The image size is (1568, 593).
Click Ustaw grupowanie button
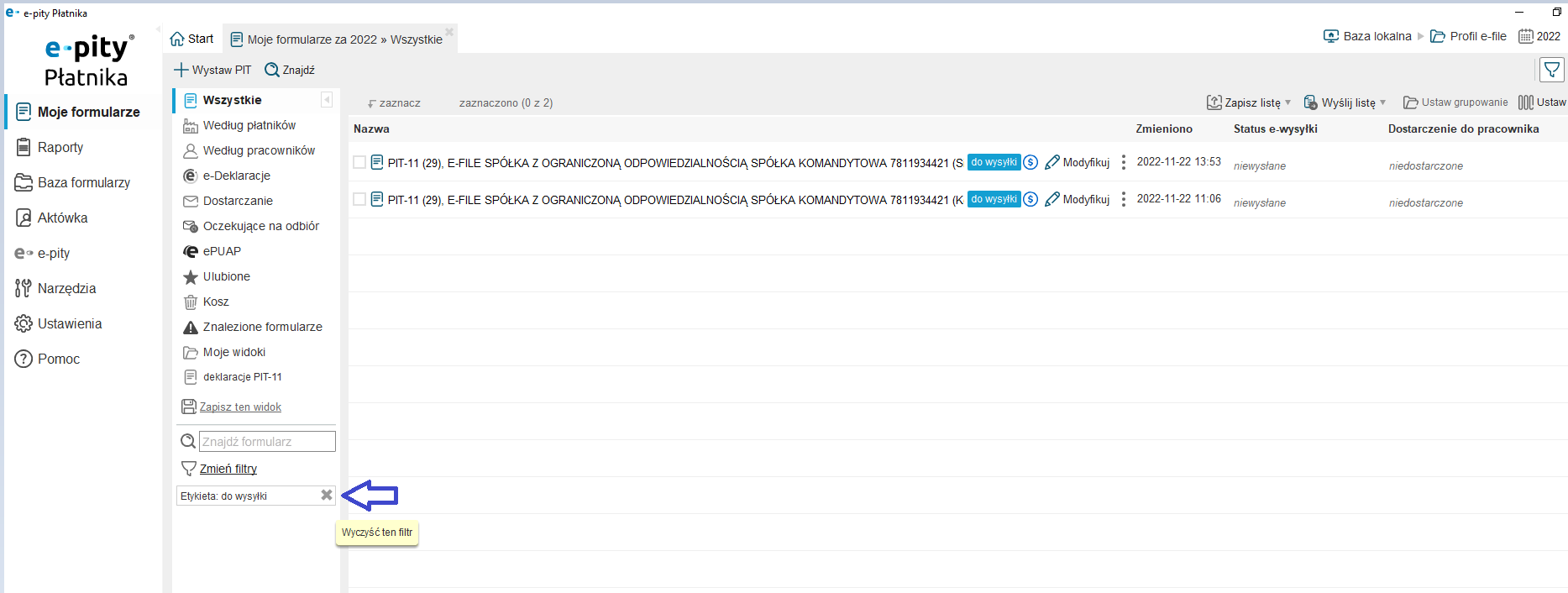pos(1455,102)
